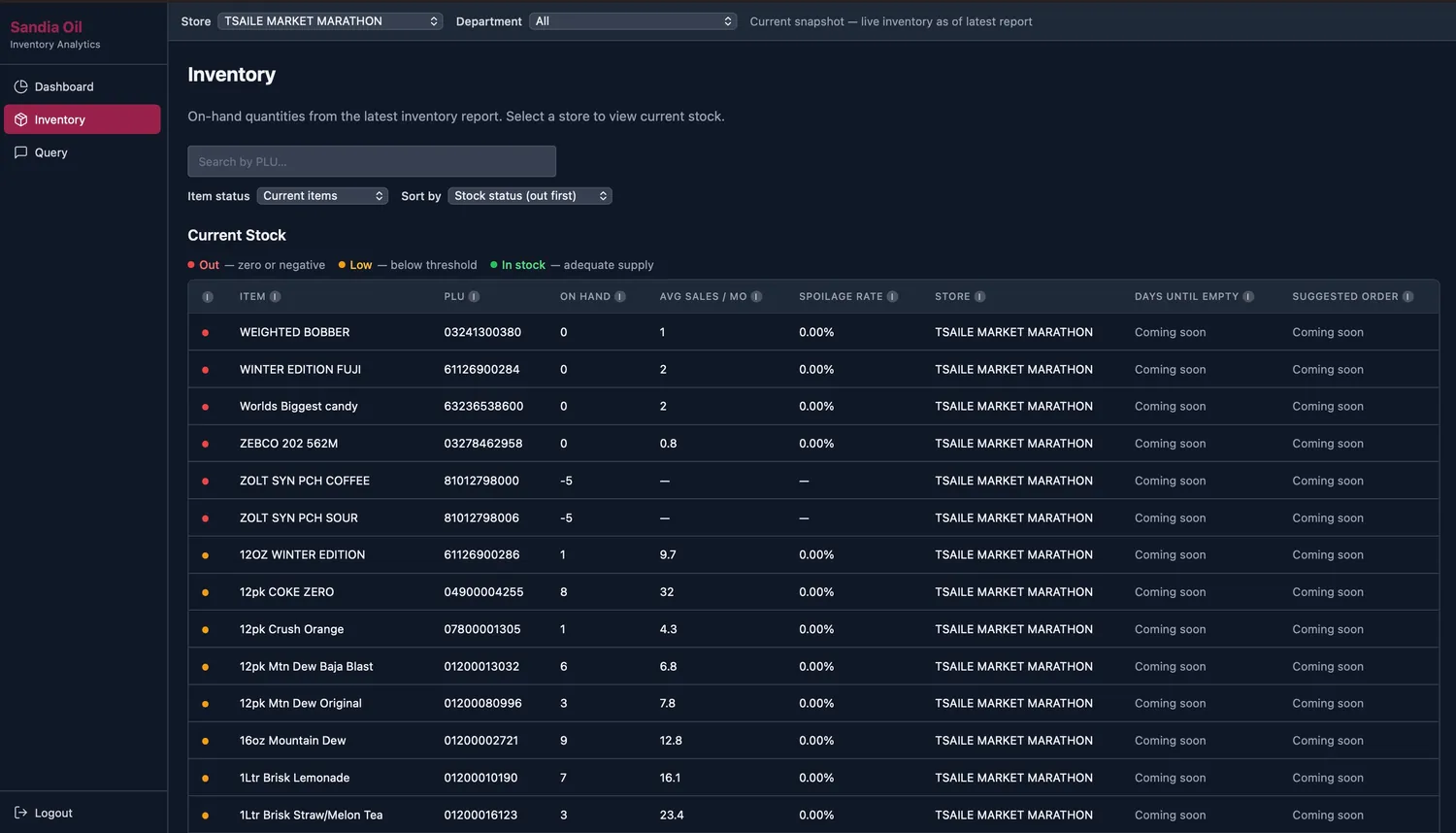Click the info icon next to ON HAND header
Image resolution: width=1456 pixels, height=833 pixels.
pyautogui.click(x=621, y=297)
